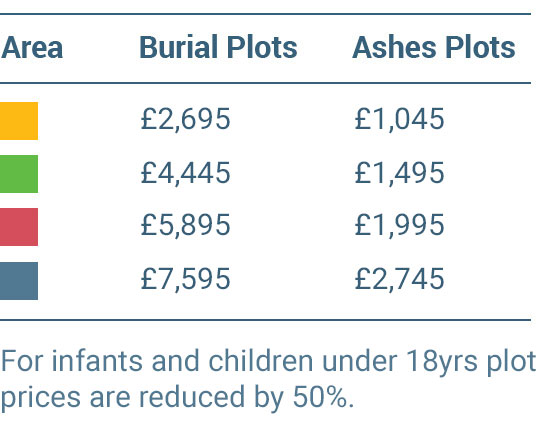The image size is (546, 423).
Task: Click the green area color swatch
Action: point(19,174)
